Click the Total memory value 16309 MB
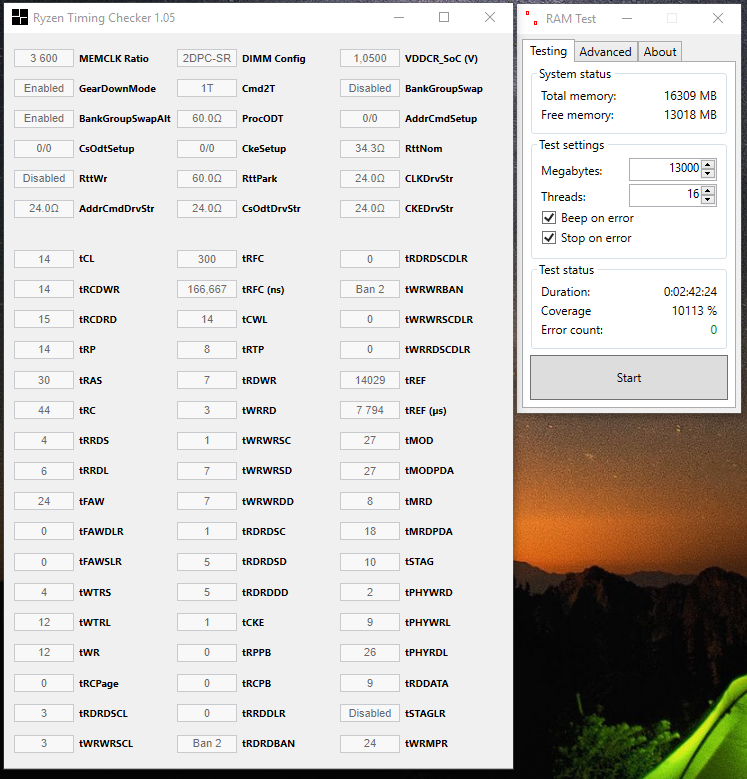 [x=690, y=96]
